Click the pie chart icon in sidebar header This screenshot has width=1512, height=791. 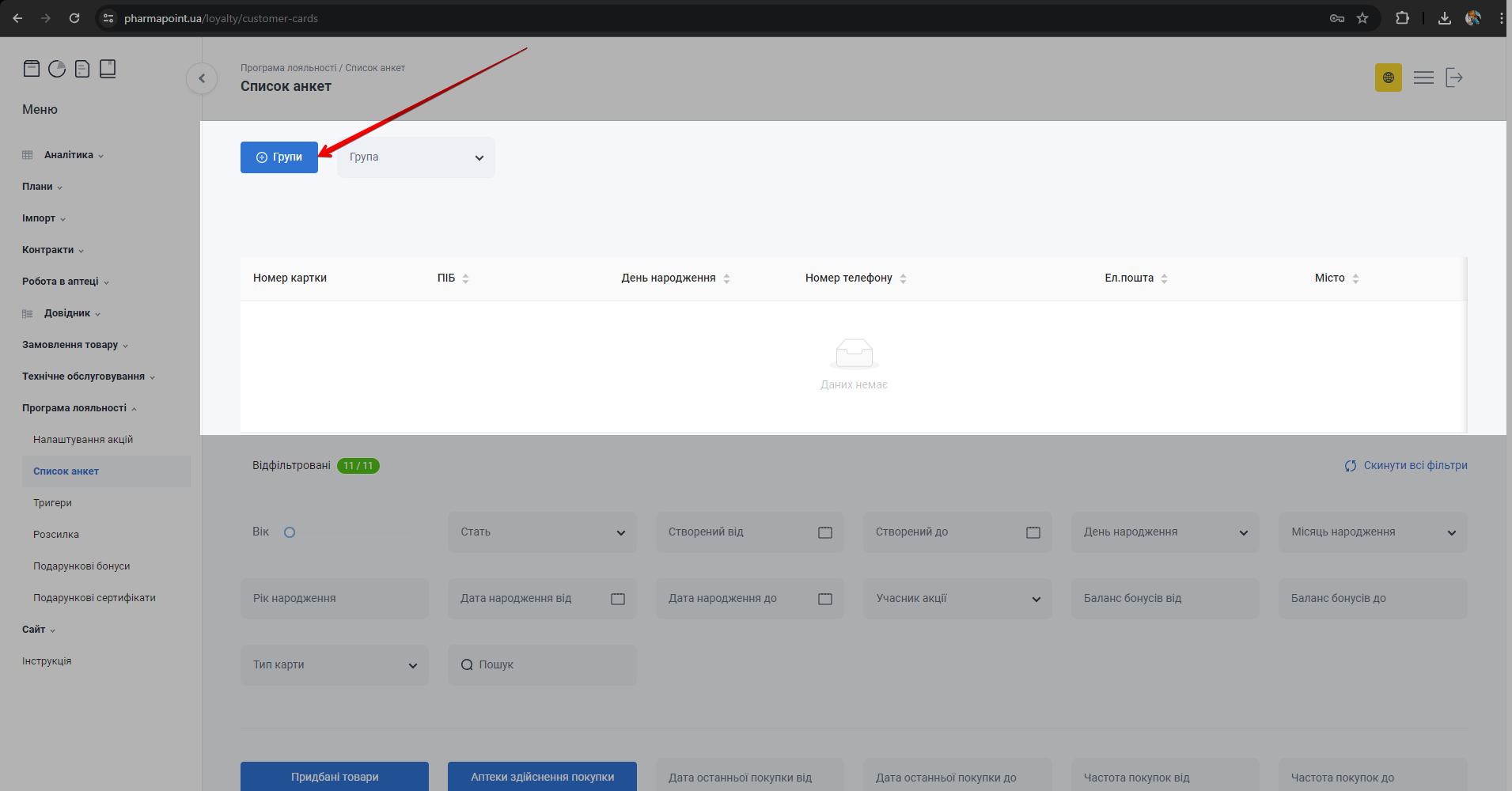(57, 69)
